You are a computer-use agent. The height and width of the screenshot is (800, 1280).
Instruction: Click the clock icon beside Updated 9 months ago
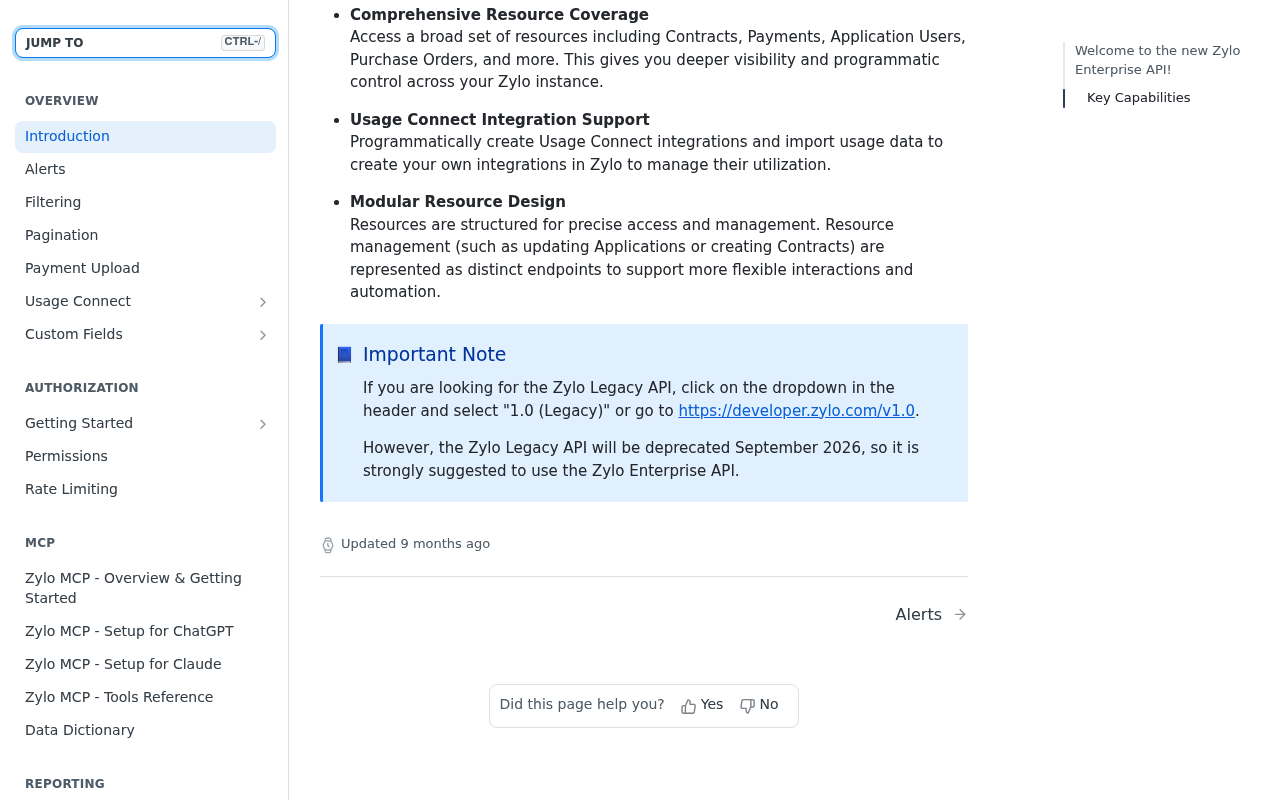328,545
